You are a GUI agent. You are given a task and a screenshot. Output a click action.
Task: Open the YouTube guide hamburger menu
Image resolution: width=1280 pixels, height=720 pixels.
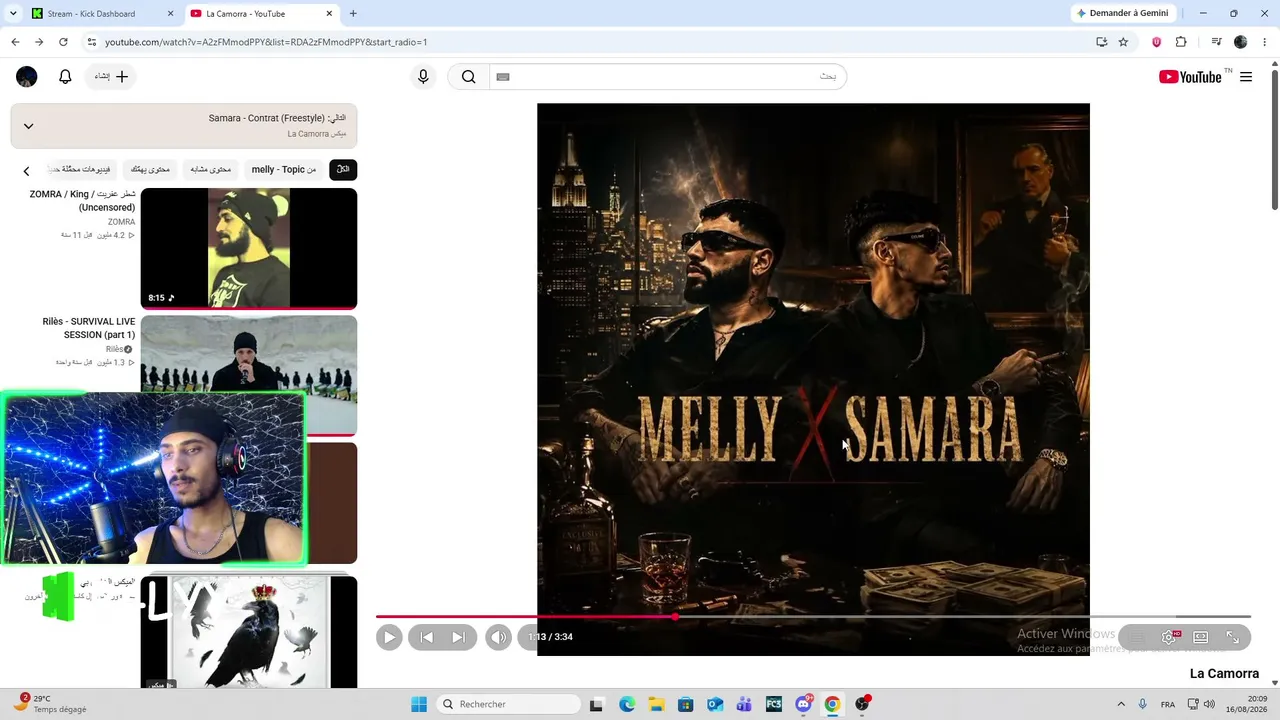(x=1246, y=77)
